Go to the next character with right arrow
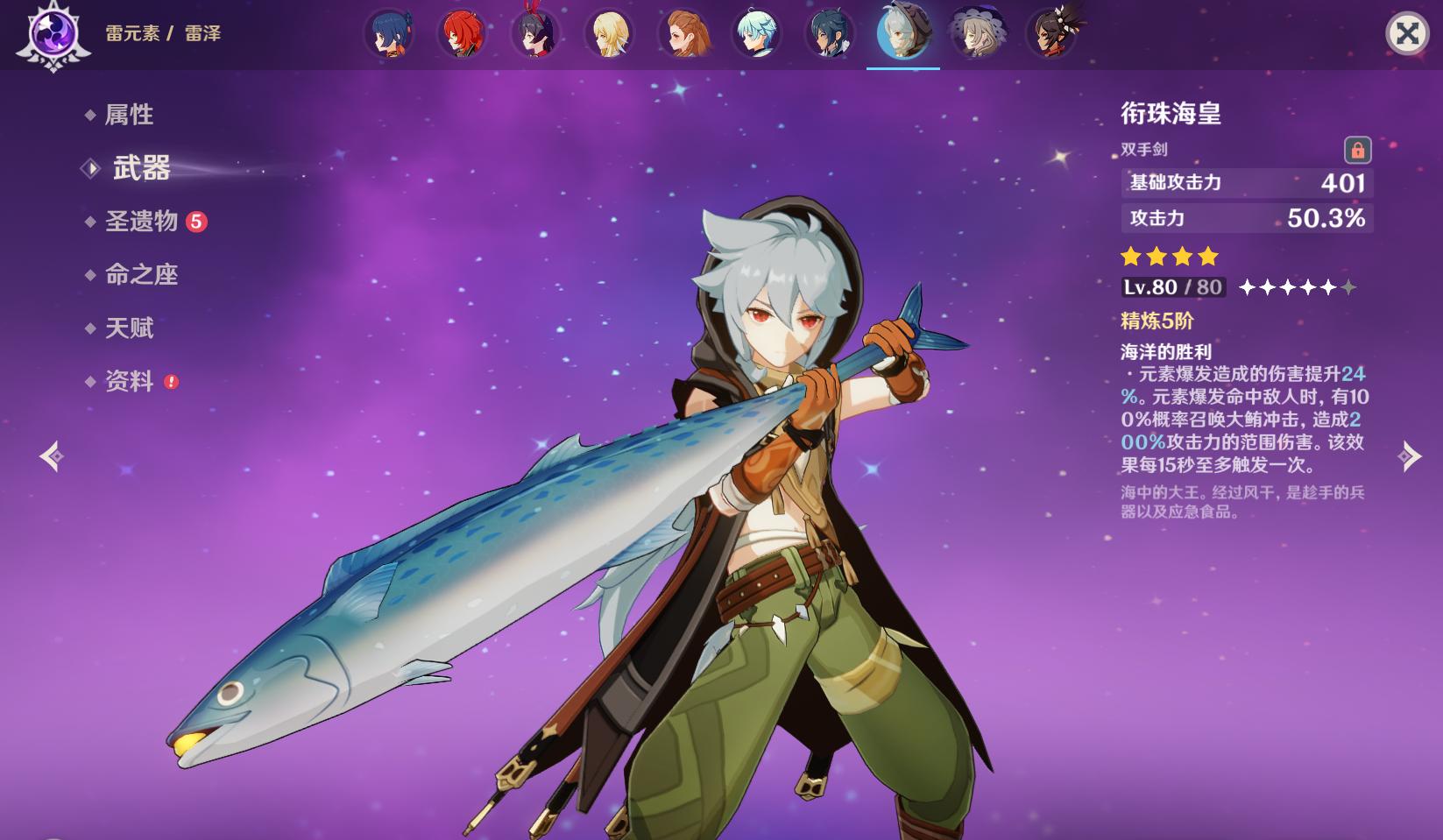The image size is (1443, 840). coord(1408,456)
